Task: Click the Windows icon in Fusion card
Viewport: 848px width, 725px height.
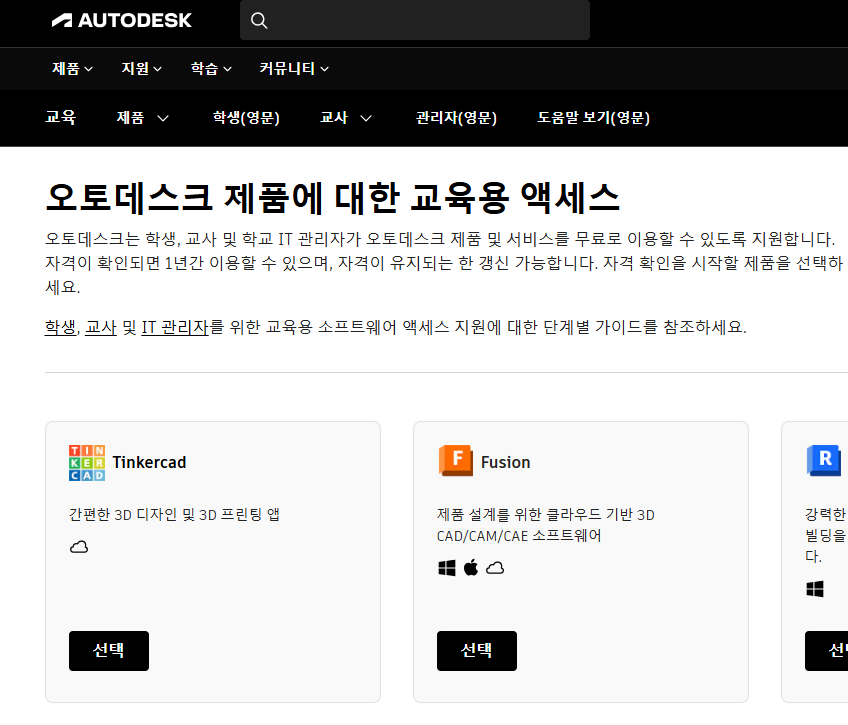Action: pos(447,568)
